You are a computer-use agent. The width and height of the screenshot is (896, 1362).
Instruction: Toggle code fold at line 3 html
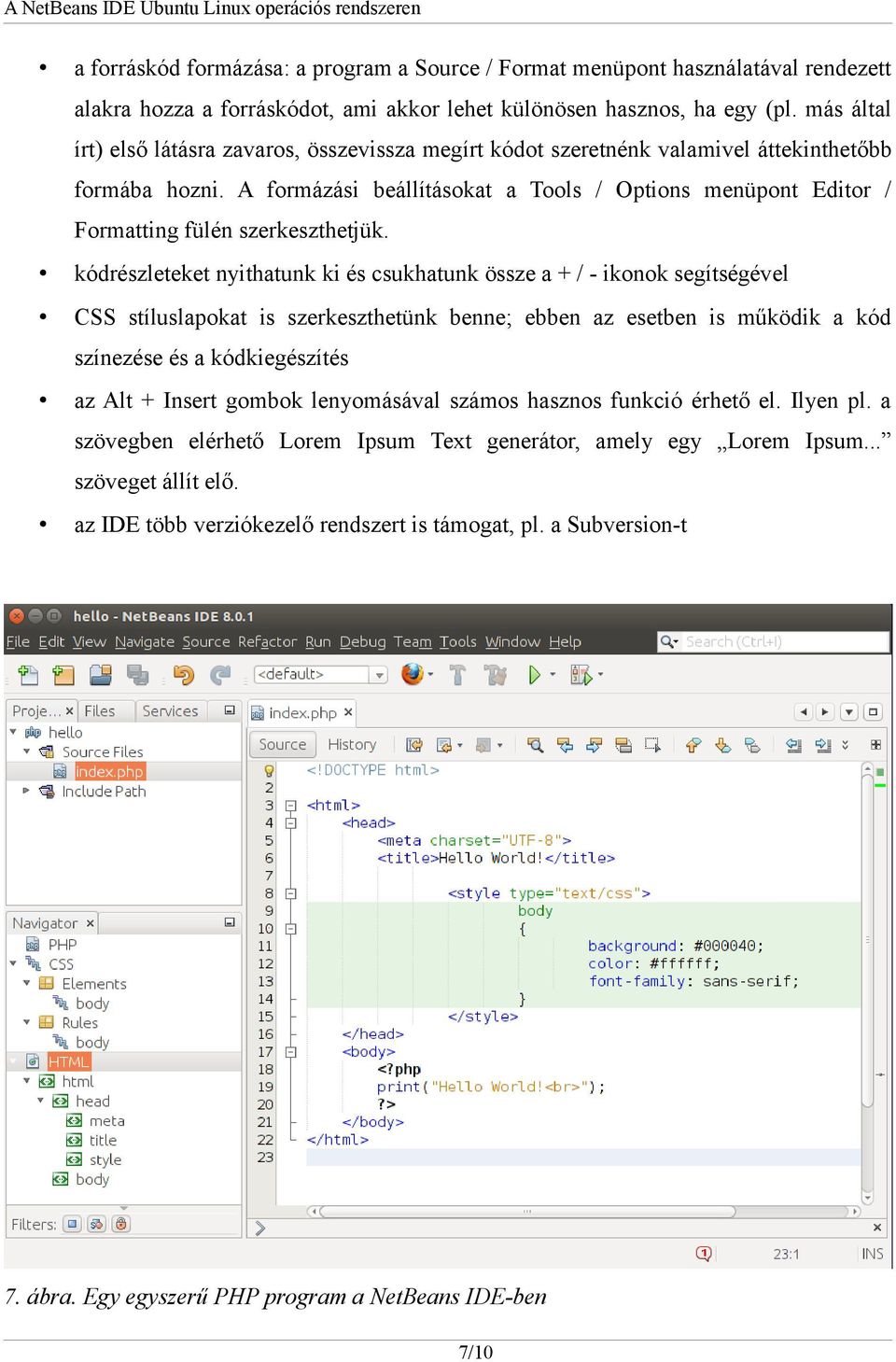(x=290, y=806)
